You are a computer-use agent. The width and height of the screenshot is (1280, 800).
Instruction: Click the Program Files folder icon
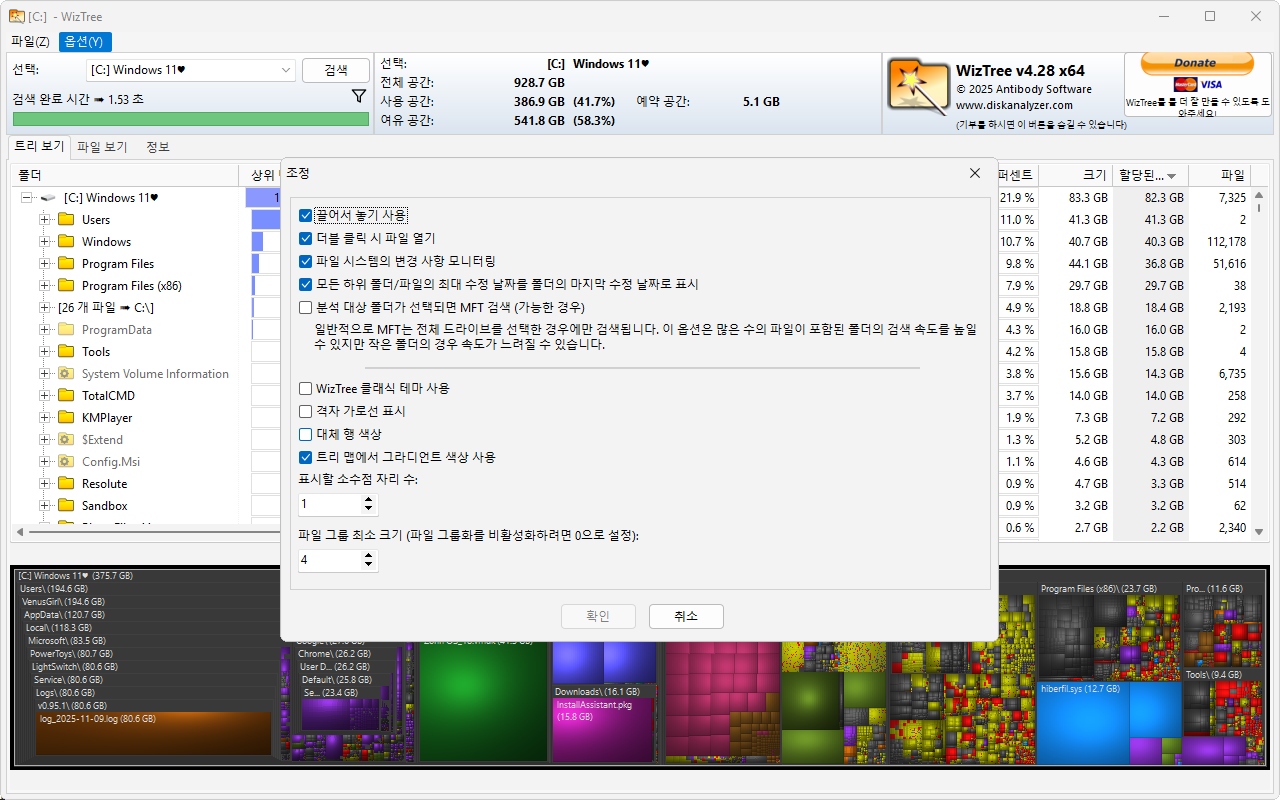click(67, 264)
